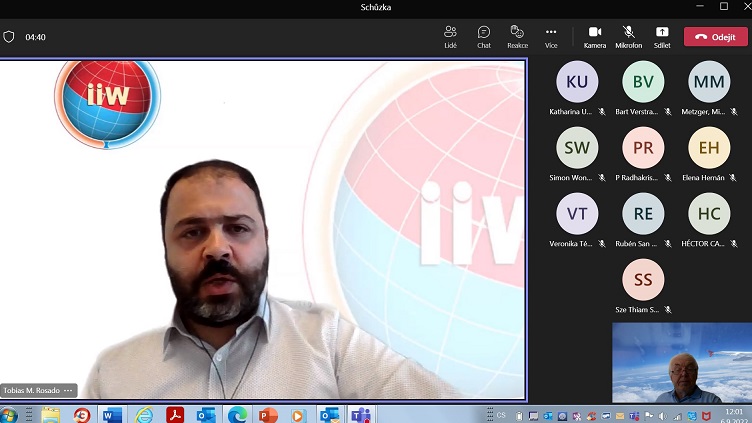Viewport: 752px width, 423px height.
Task: Select the MM Metzger avatar
Action: tap(709, 82)
